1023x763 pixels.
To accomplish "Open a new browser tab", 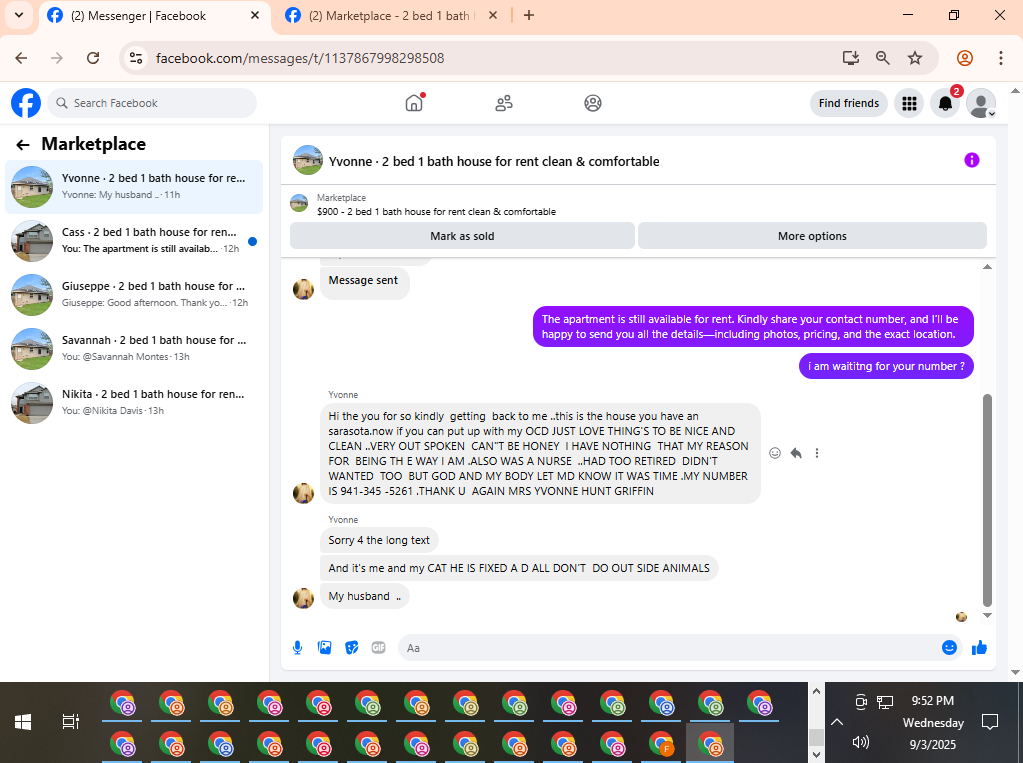I will click(529, 16).
